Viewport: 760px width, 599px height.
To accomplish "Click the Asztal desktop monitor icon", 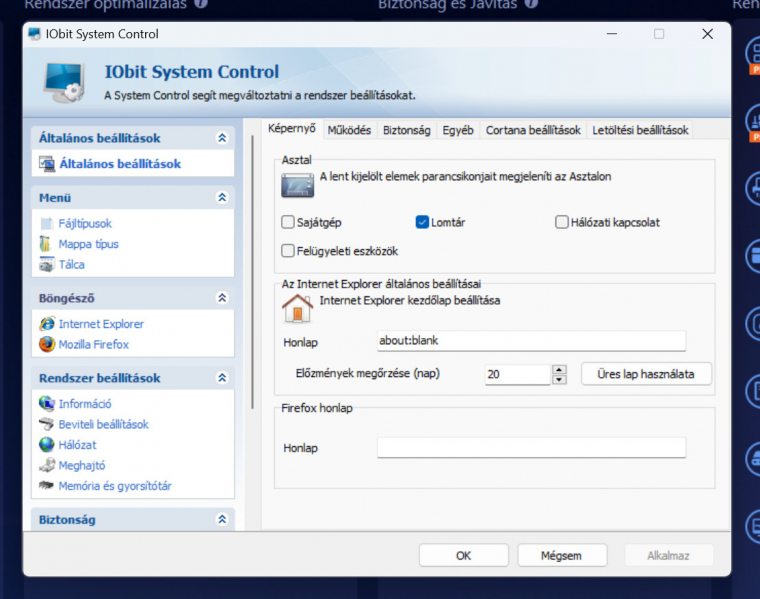I will coord(298,185).
